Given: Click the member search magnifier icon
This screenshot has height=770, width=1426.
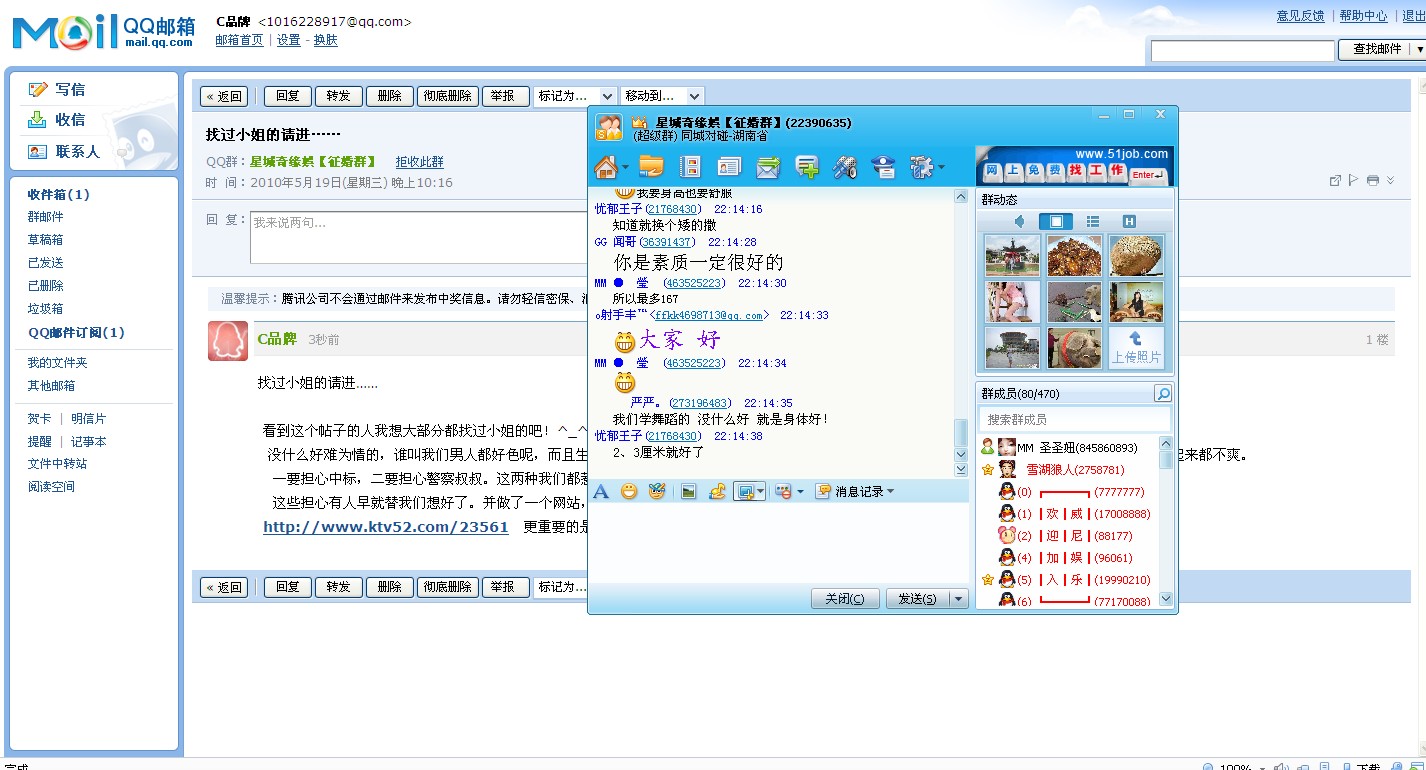Looking at the screenshot, I should pyautogui.click(x=1162, y=394).
